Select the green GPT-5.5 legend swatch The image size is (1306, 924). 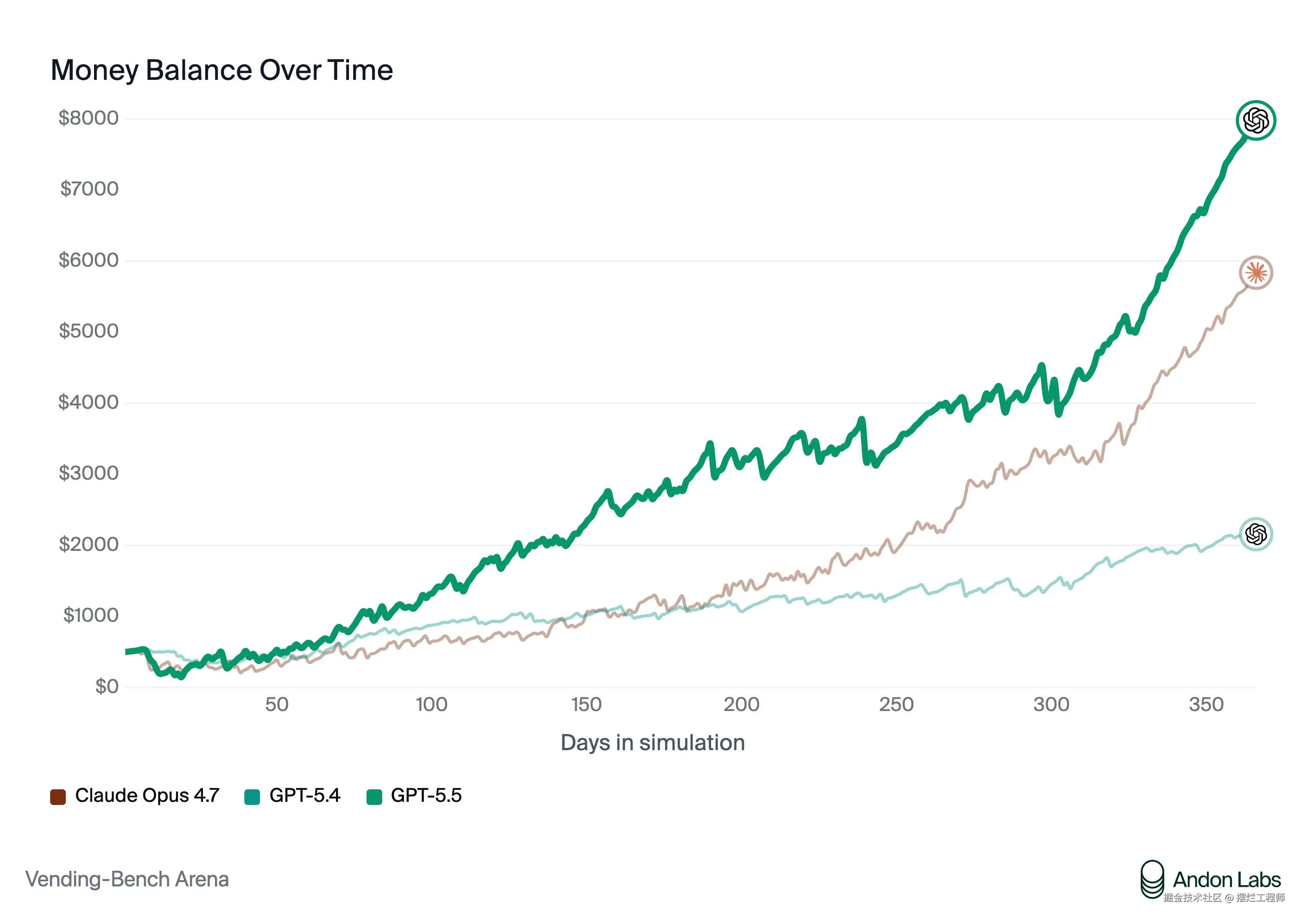point(374,796)
